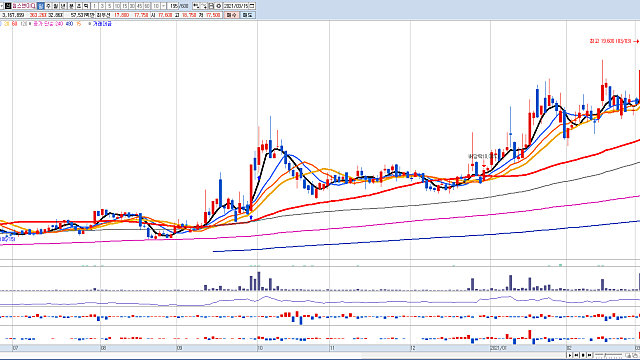Click the 195 candle count input field
This screenshot has height=360, width=640.
pos(173,6)
